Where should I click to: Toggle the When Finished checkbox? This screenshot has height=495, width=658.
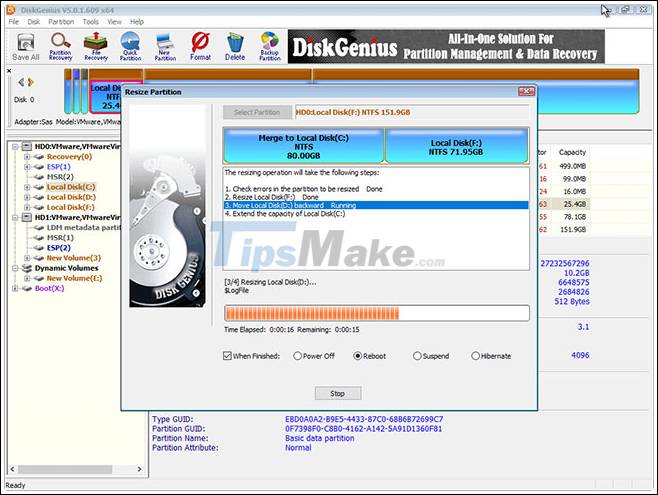point(227,356)
